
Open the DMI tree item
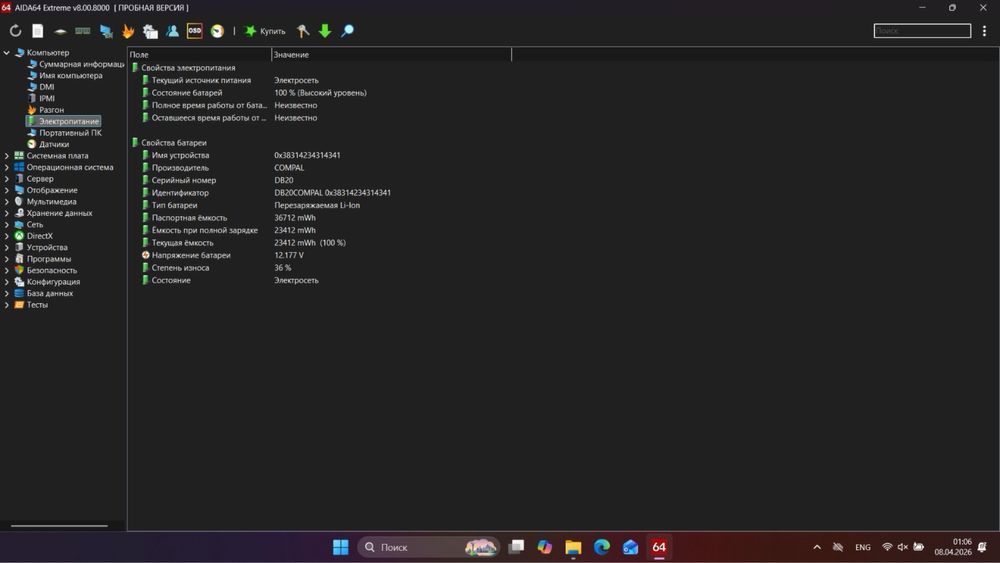click(x=41, y=87)
